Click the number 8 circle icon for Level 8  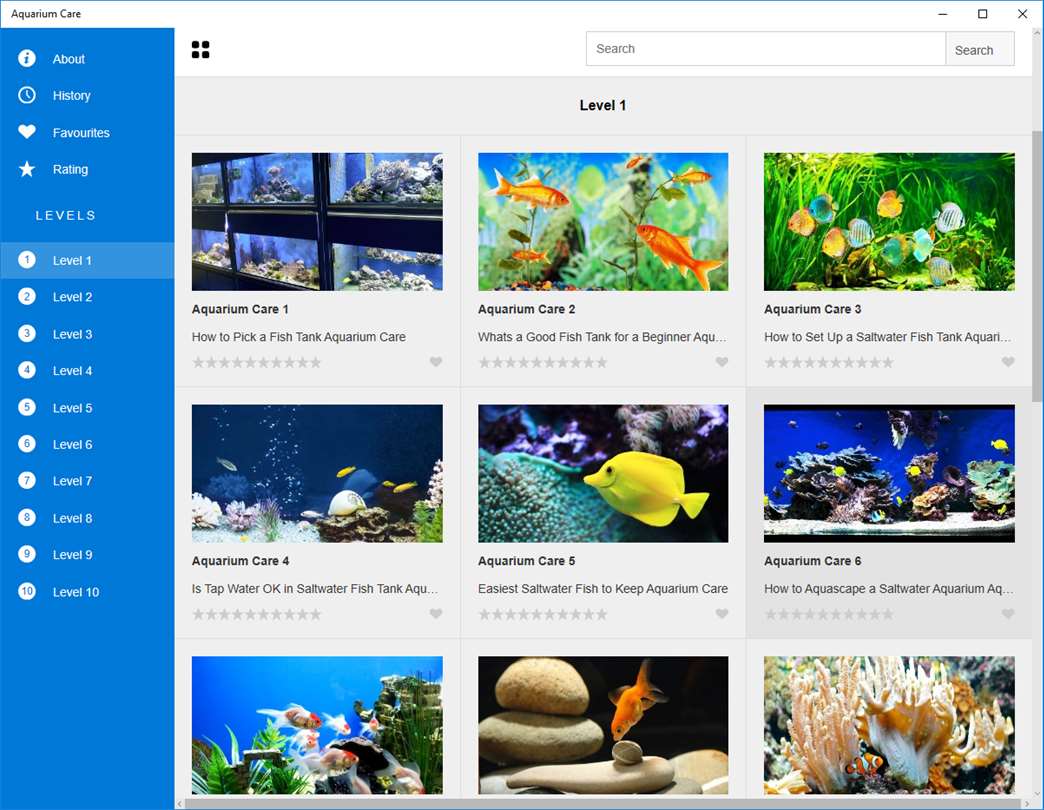coord(27,517)
